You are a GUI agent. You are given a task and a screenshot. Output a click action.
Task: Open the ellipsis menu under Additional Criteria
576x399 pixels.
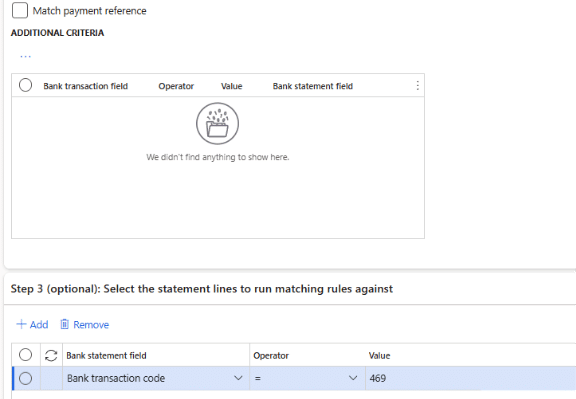pyautogui.click(x=25, y=56)
